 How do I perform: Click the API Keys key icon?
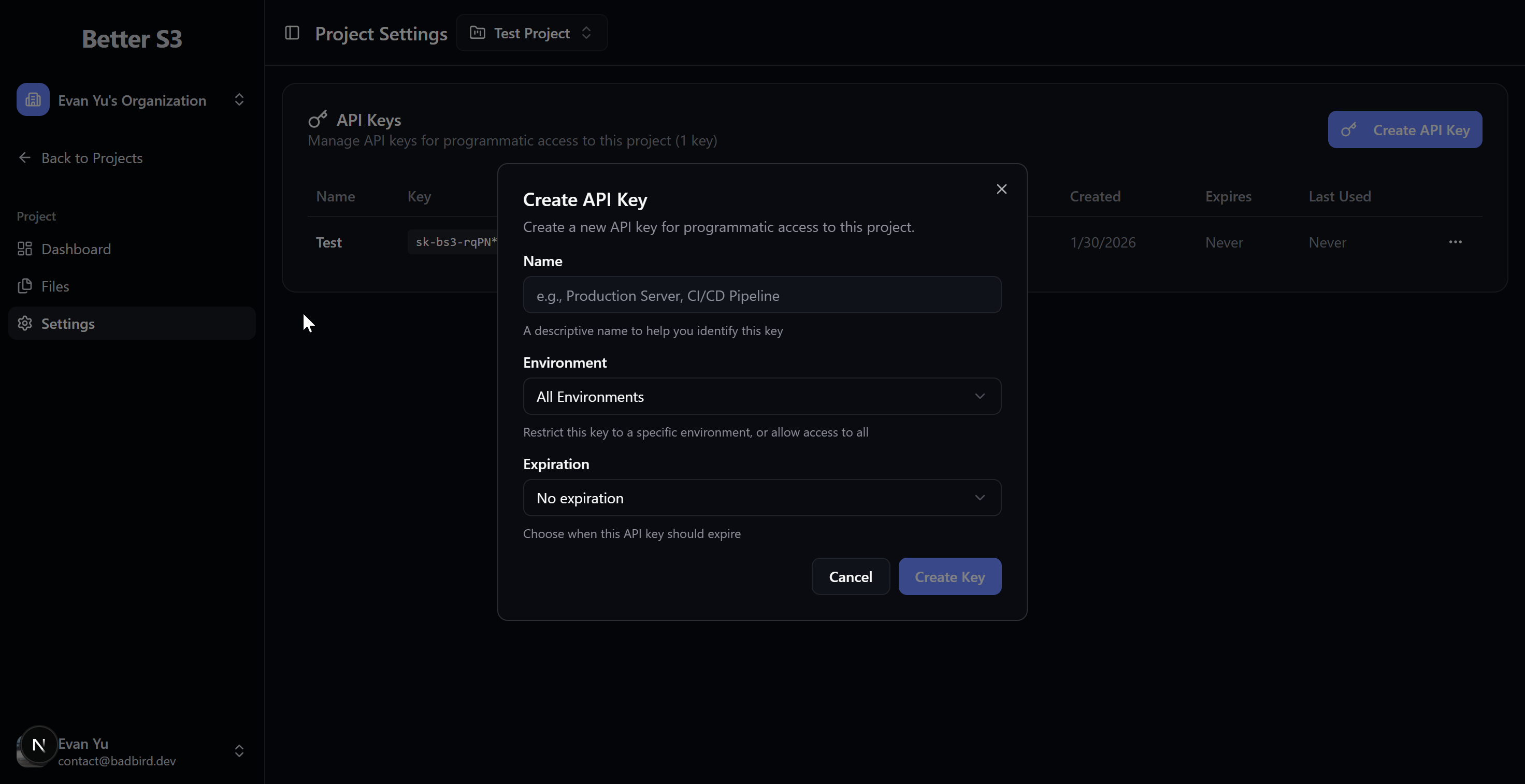(x=318, y=120)
